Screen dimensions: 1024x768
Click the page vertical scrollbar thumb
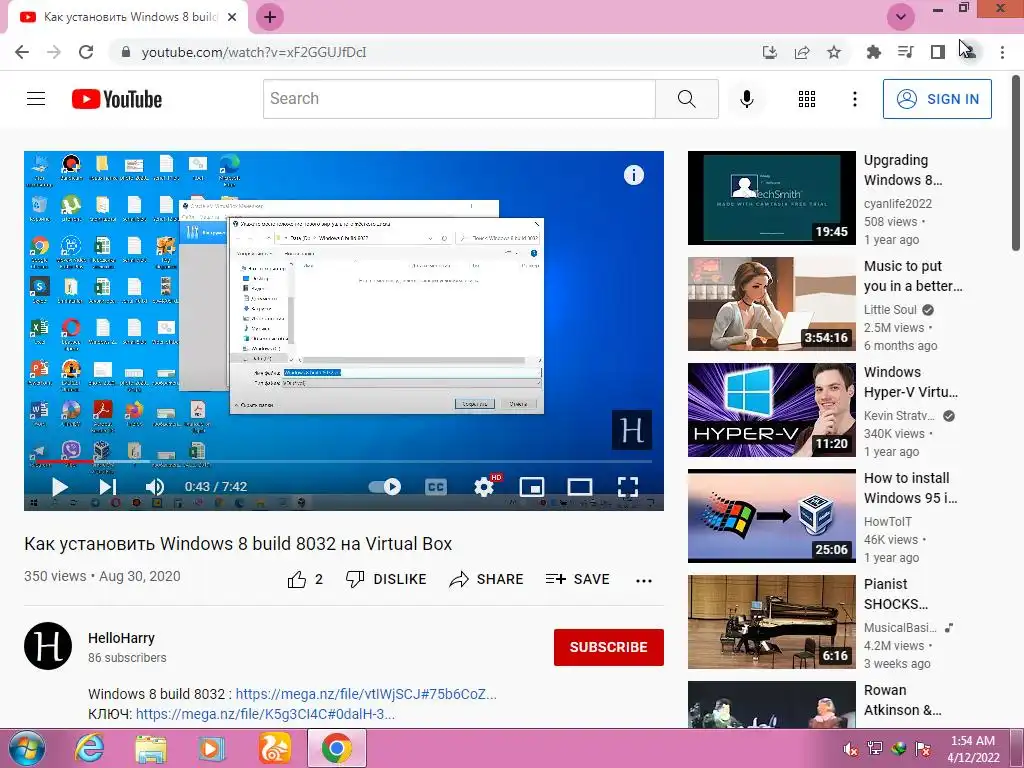(1016, 162)
